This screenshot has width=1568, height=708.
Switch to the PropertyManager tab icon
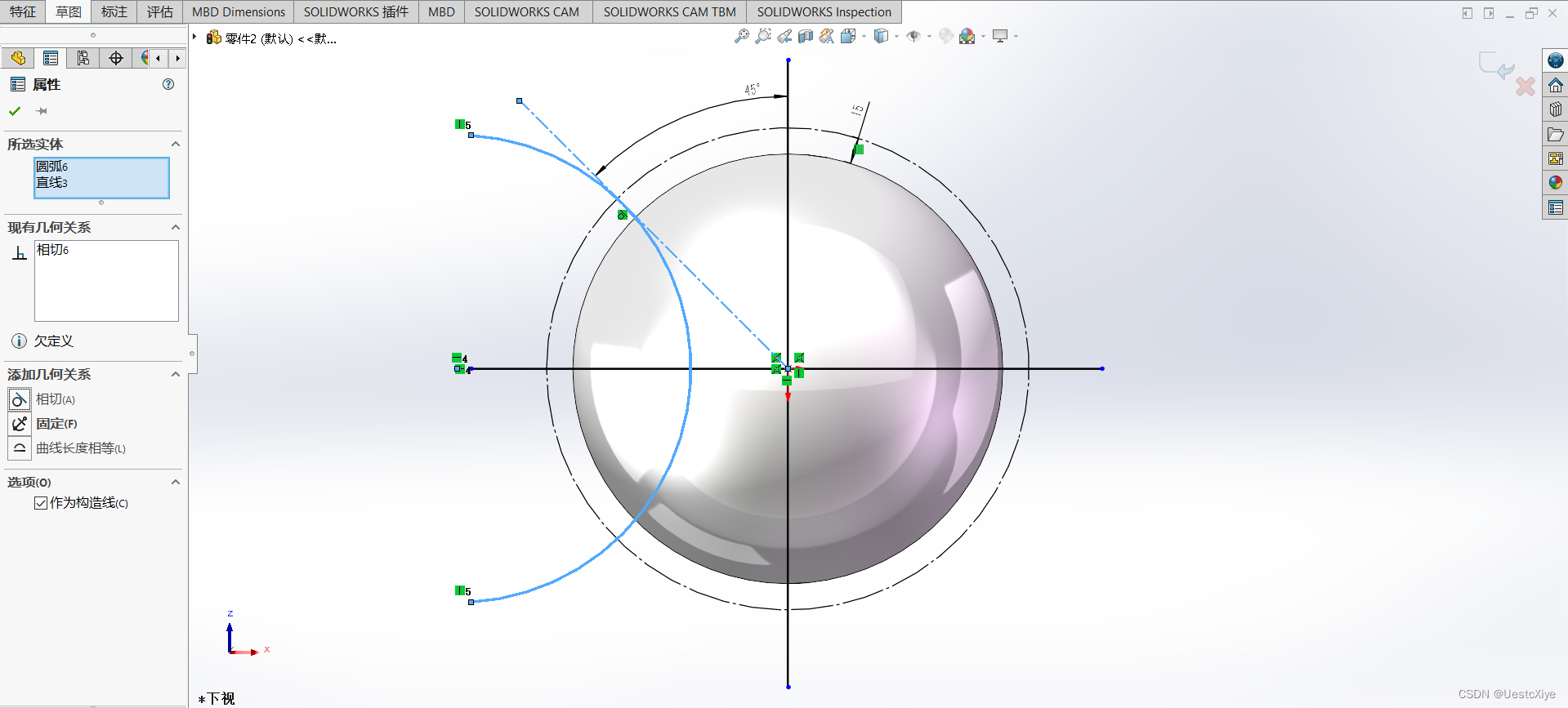tap(51, 58)
